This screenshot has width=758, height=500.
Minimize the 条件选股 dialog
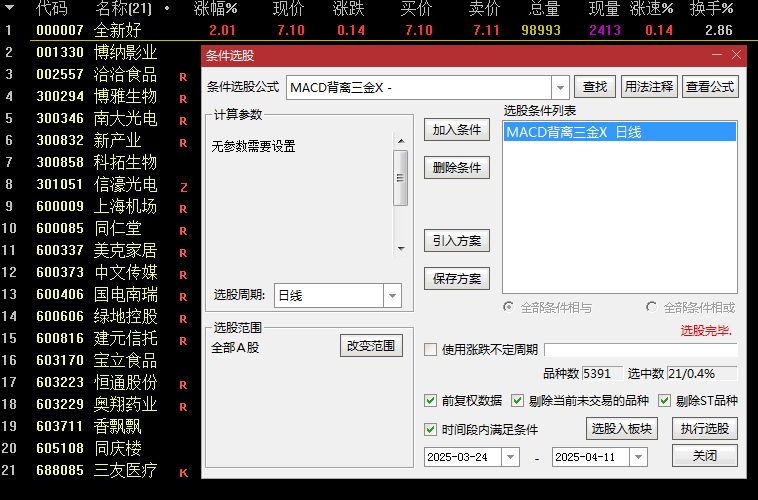(x=717, y=55)
